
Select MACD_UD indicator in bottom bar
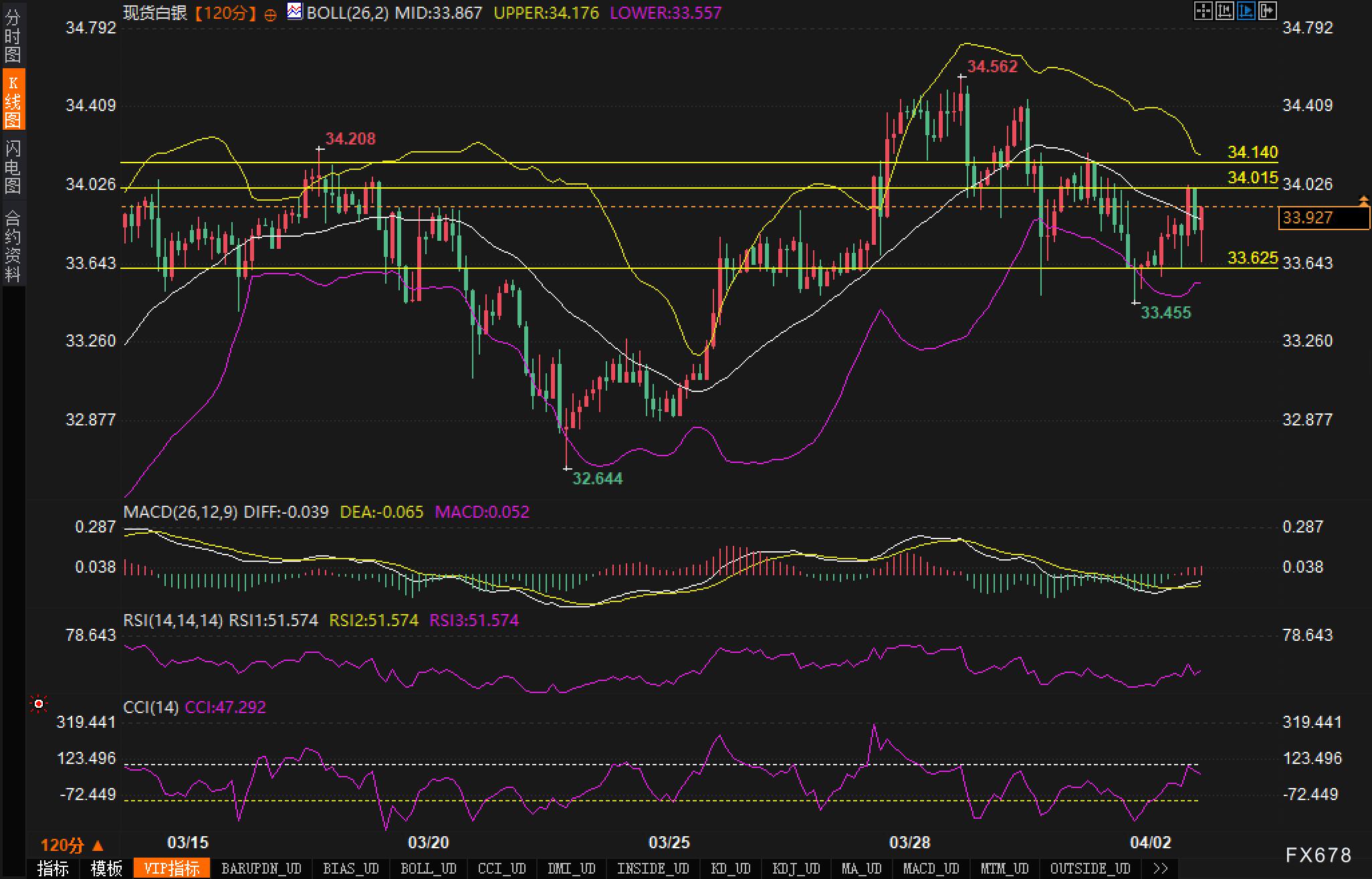pyautogui.click(x=931, y=868)
